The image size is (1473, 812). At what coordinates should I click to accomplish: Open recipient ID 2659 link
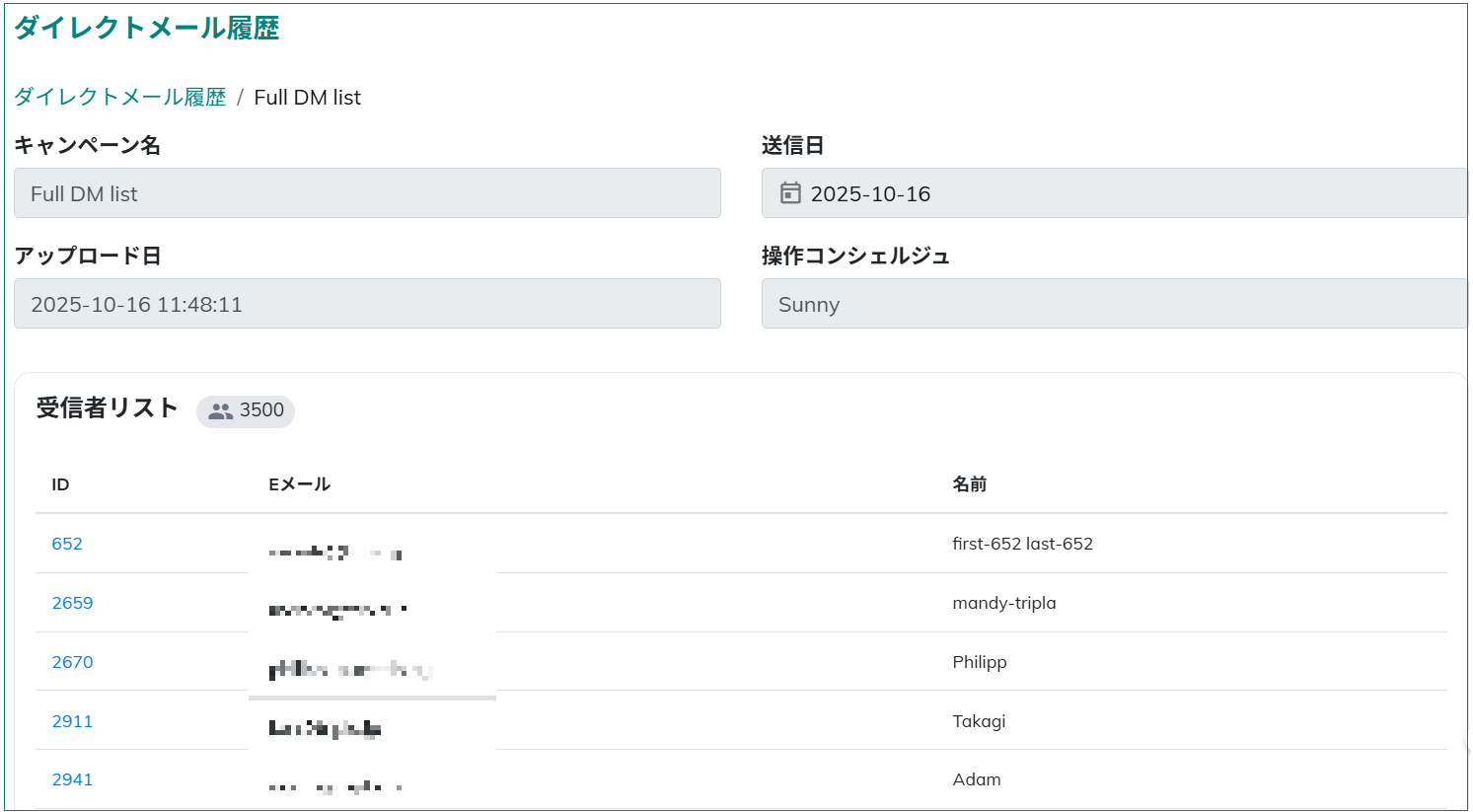point(72,603)
